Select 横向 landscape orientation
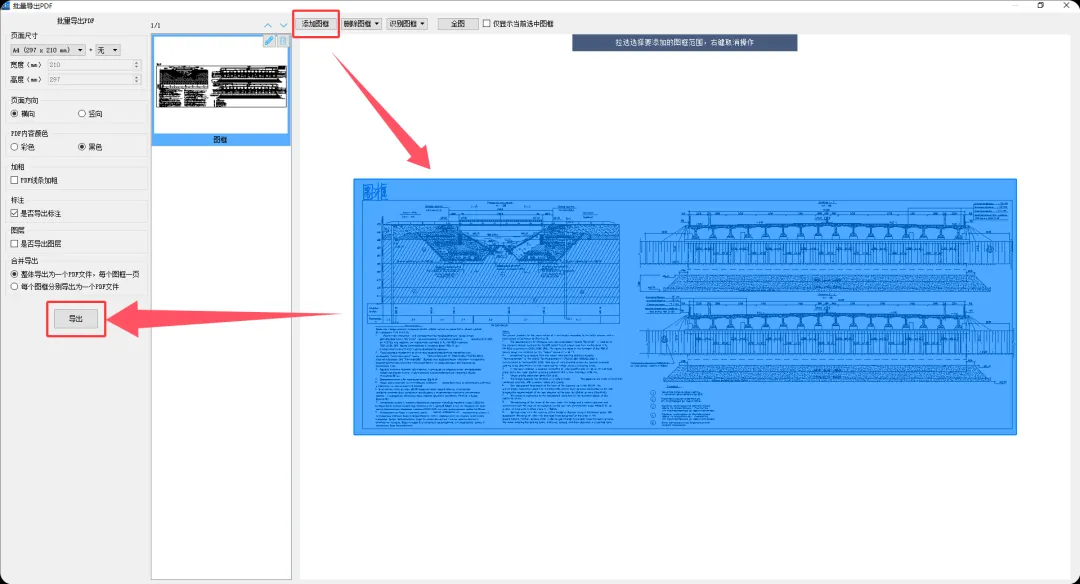This screenshot has height=584, width=1080. [15, 114]
